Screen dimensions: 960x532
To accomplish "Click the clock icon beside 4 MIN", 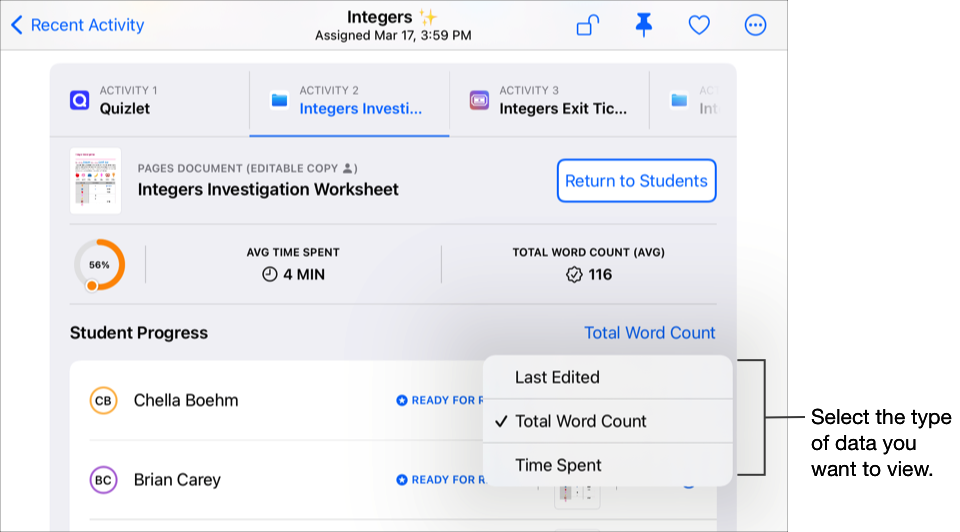I will [x=269, y=274].
